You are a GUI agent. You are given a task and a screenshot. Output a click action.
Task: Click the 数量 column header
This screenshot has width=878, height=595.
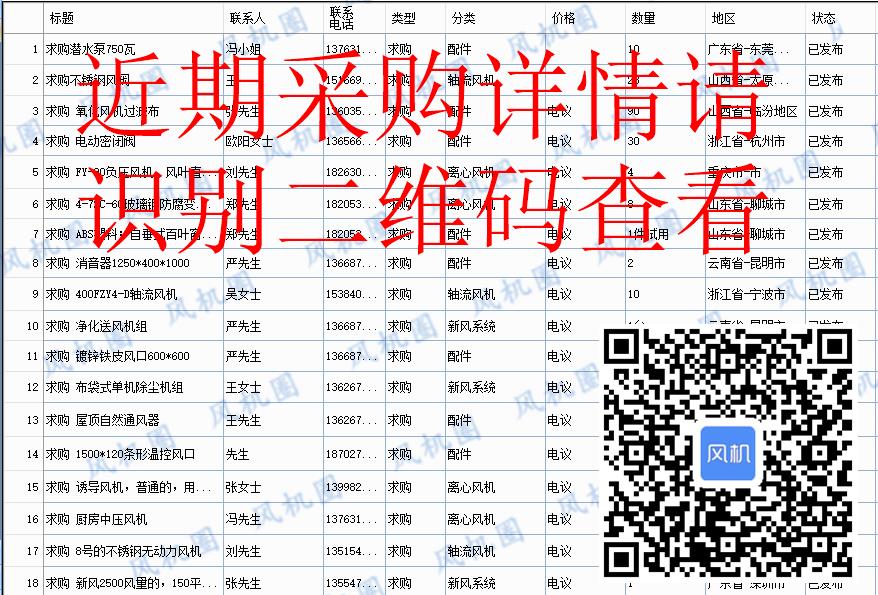[643, 18]
